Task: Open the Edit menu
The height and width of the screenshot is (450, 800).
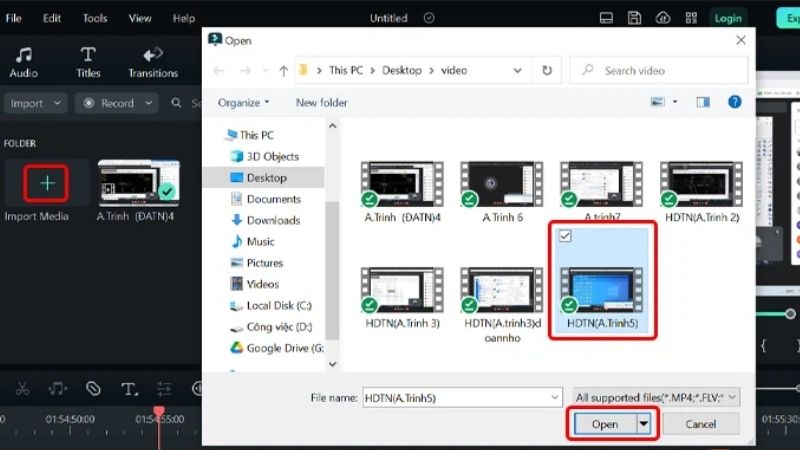Action: (52, 18)
